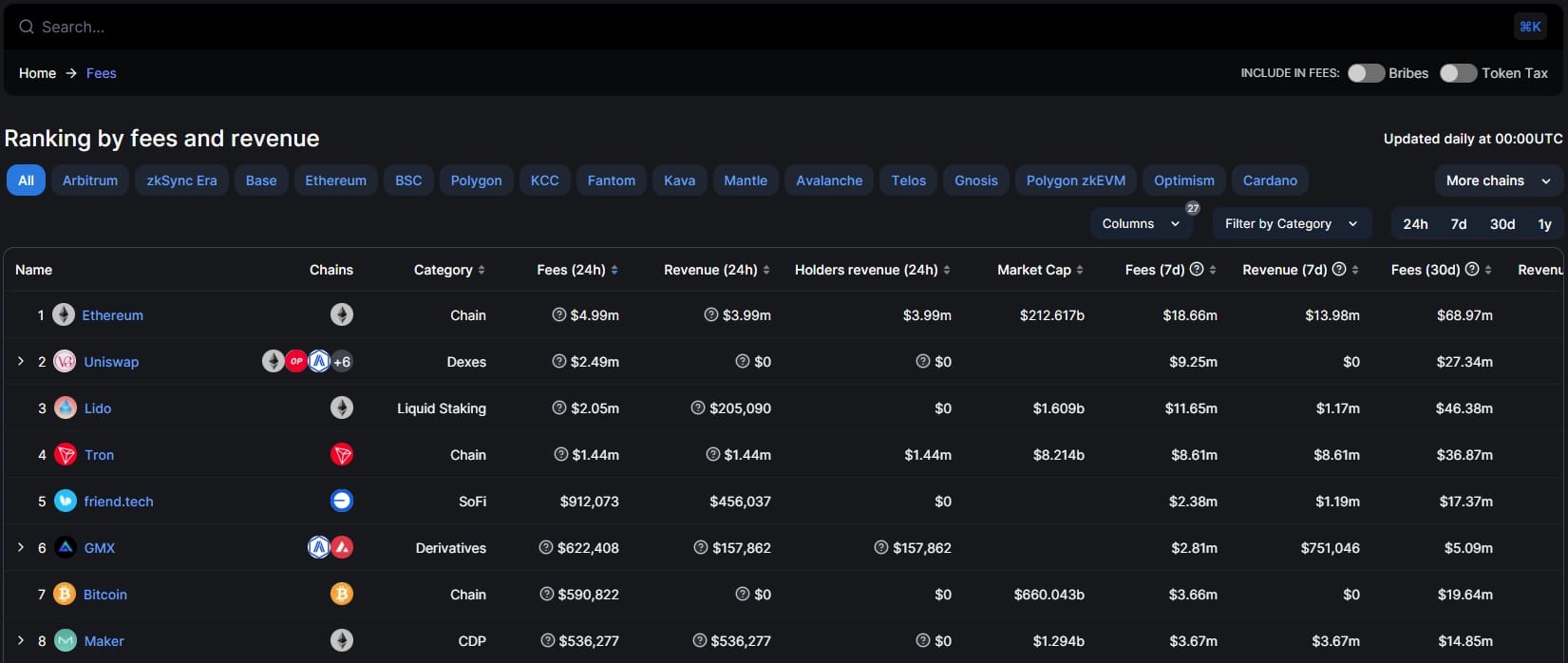Select the Arbitrum chain tab
This screenshot has width=1568, height=663.
[90, 180]
